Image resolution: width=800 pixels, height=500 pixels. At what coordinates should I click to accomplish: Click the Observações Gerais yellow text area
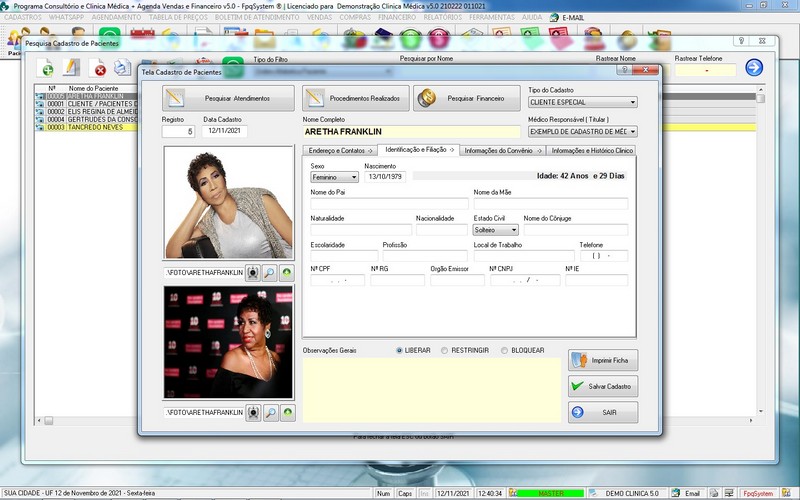point(431,390)
